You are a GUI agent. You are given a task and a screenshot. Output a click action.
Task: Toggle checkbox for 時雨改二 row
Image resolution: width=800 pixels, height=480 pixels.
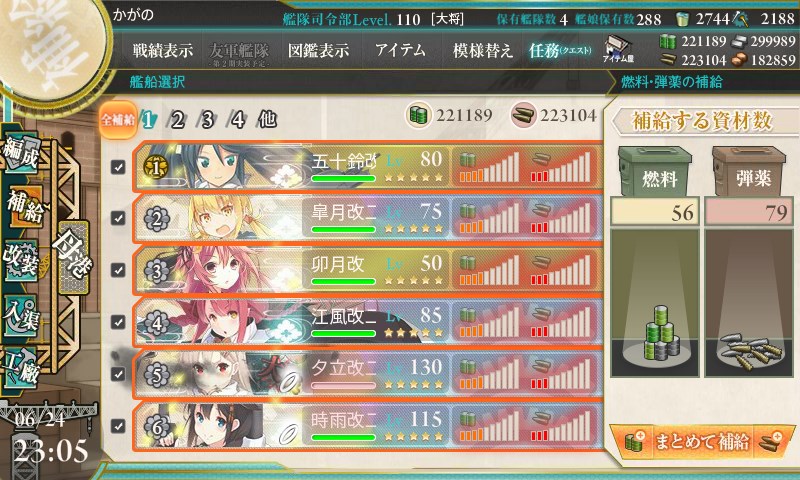coord(118,425)
